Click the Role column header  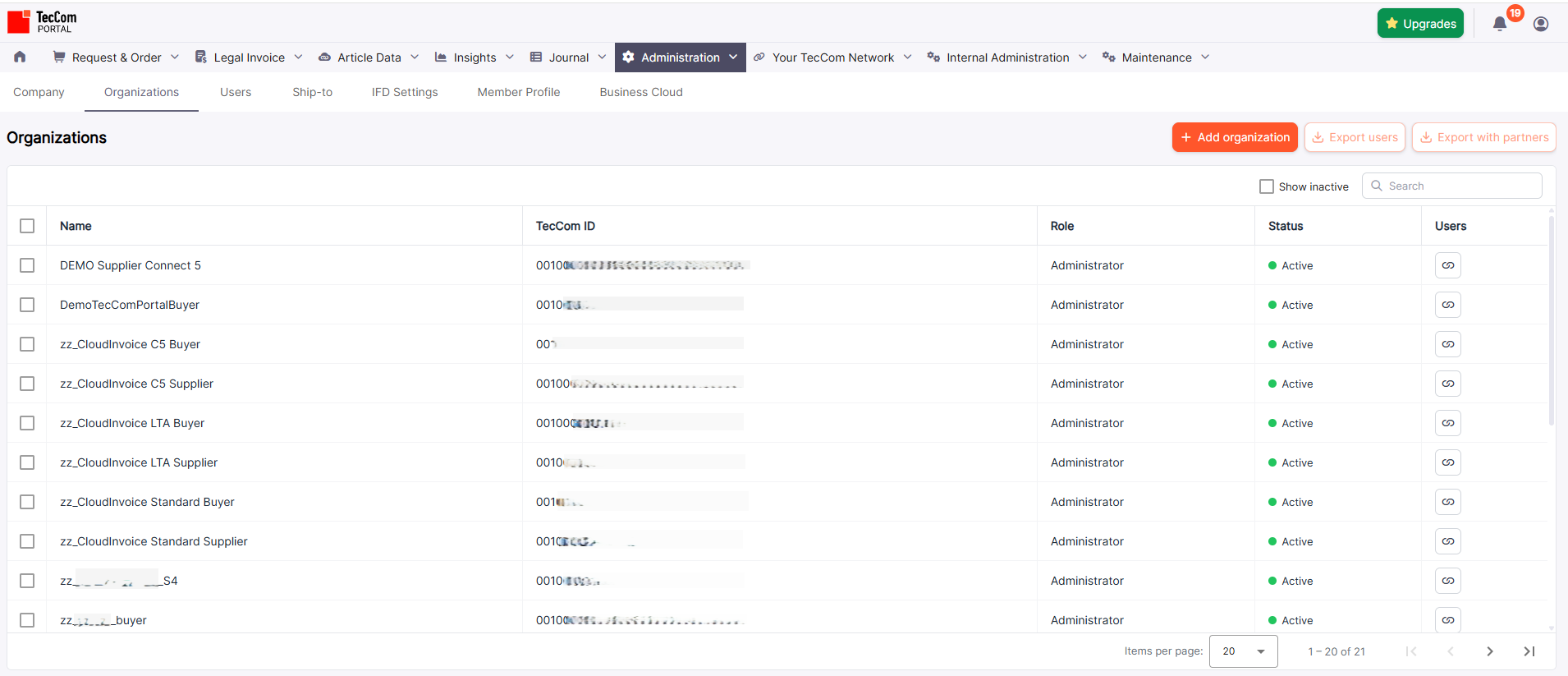[1062, 226]
